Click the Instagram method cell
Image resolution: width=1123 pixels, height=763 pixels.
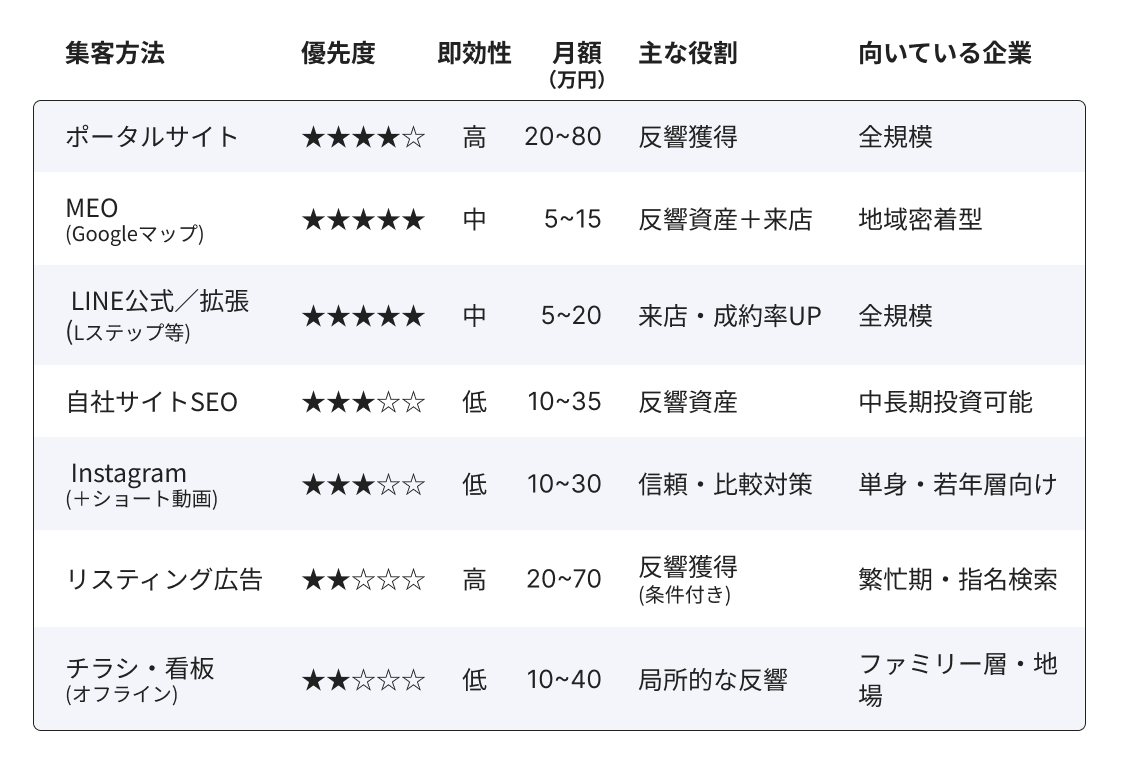140,484
